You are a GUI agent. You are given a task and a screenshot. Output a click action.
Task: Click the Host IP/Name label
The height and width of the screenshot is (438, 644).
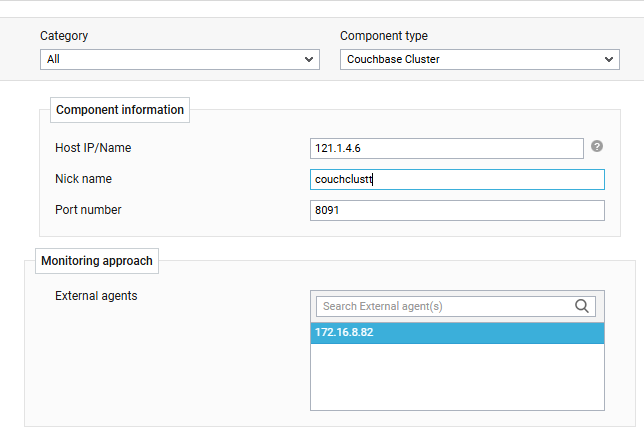point(93,148)
